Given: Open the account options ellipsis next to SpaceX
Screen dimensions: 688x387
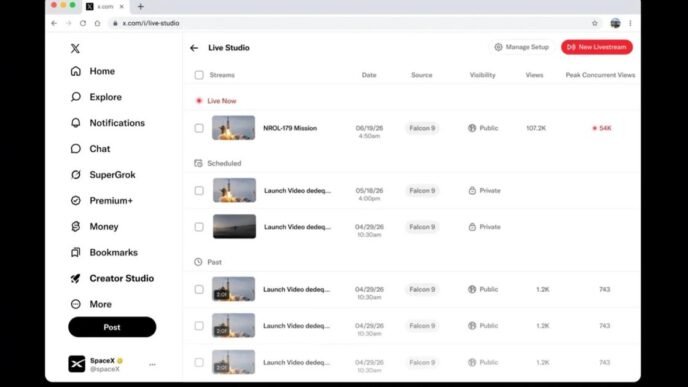Looking at the screenshot, I should point(152,364).
